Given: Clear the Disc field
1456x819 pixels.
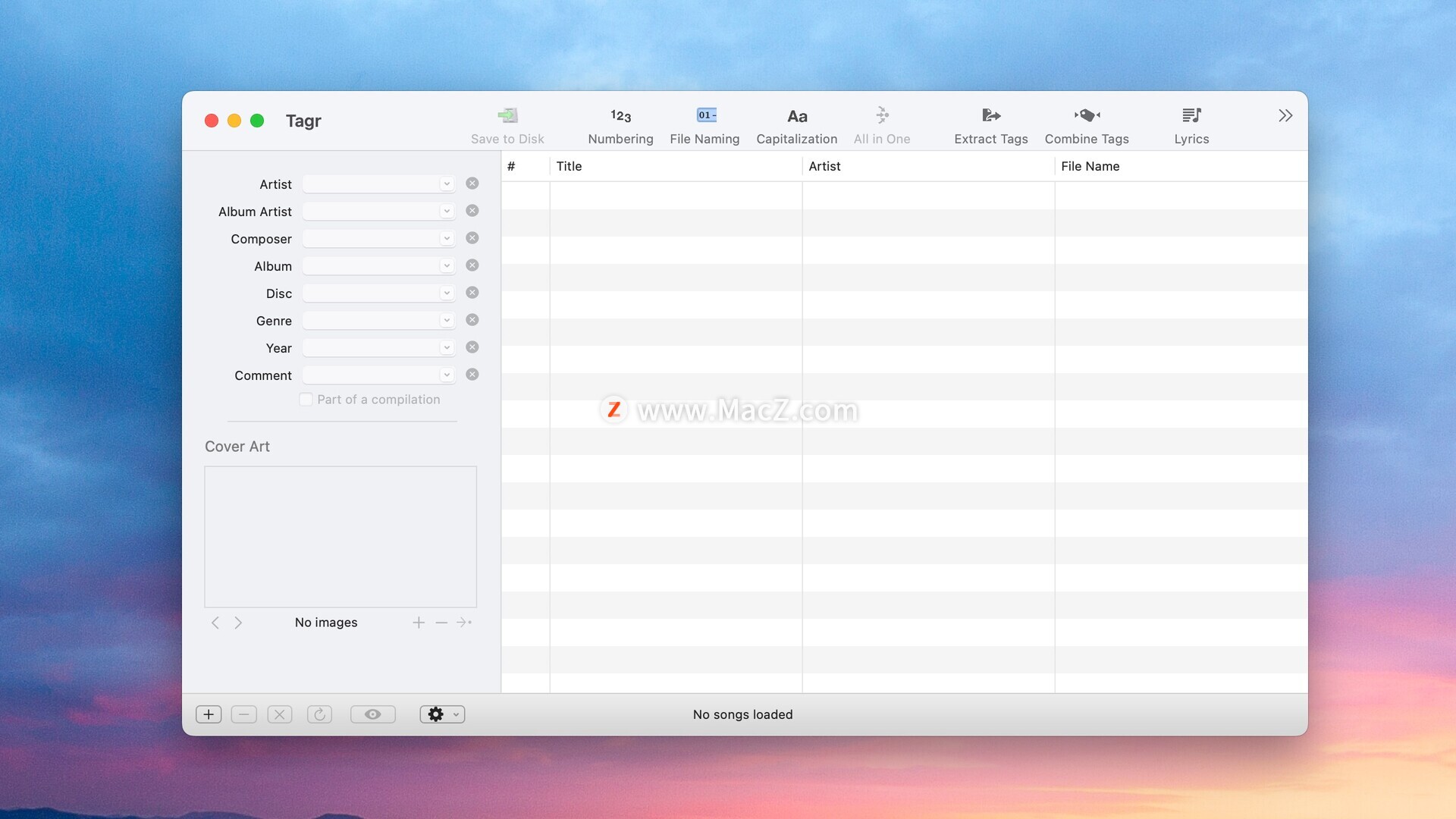Looking at the screenshot, I should [472, 293].
